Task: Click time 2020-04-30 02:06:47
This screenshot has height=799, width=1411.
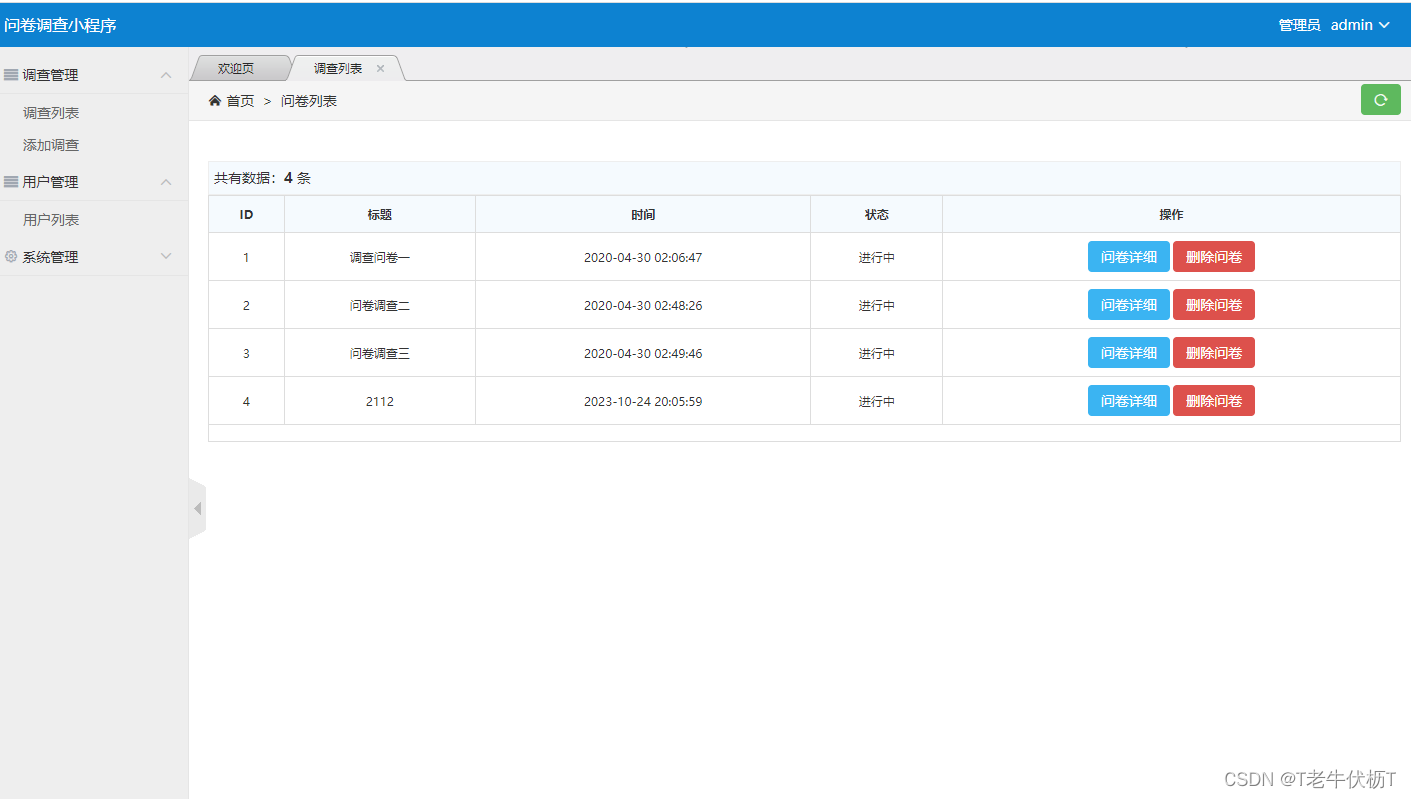Action: (x=643, y=258)
